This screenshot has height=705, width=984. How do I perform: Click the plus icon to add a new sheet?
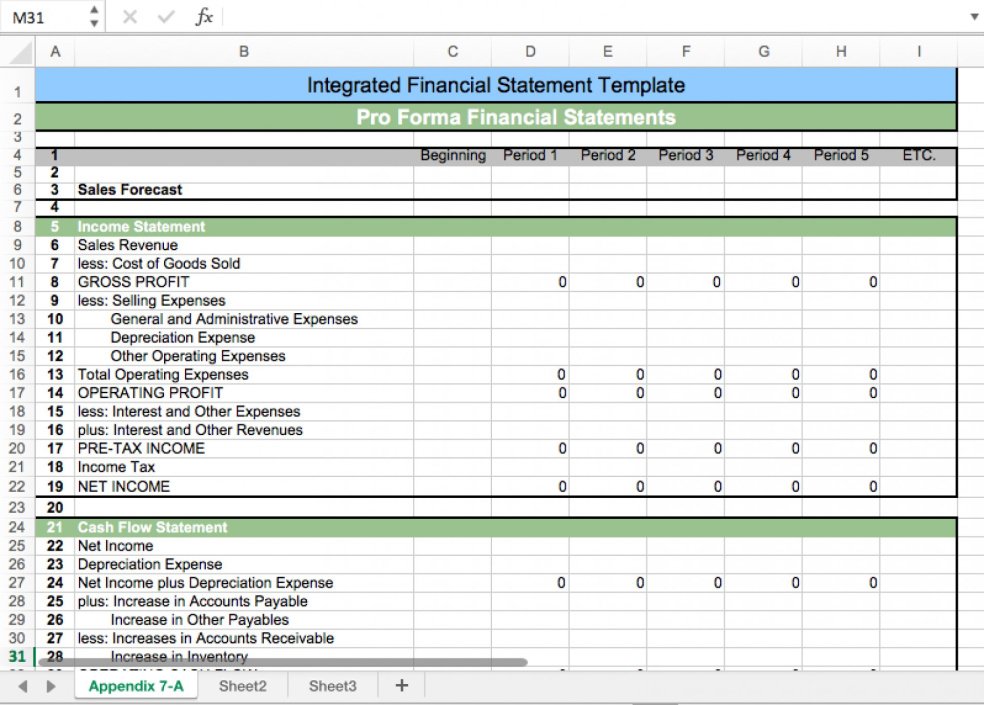(400, 686)
